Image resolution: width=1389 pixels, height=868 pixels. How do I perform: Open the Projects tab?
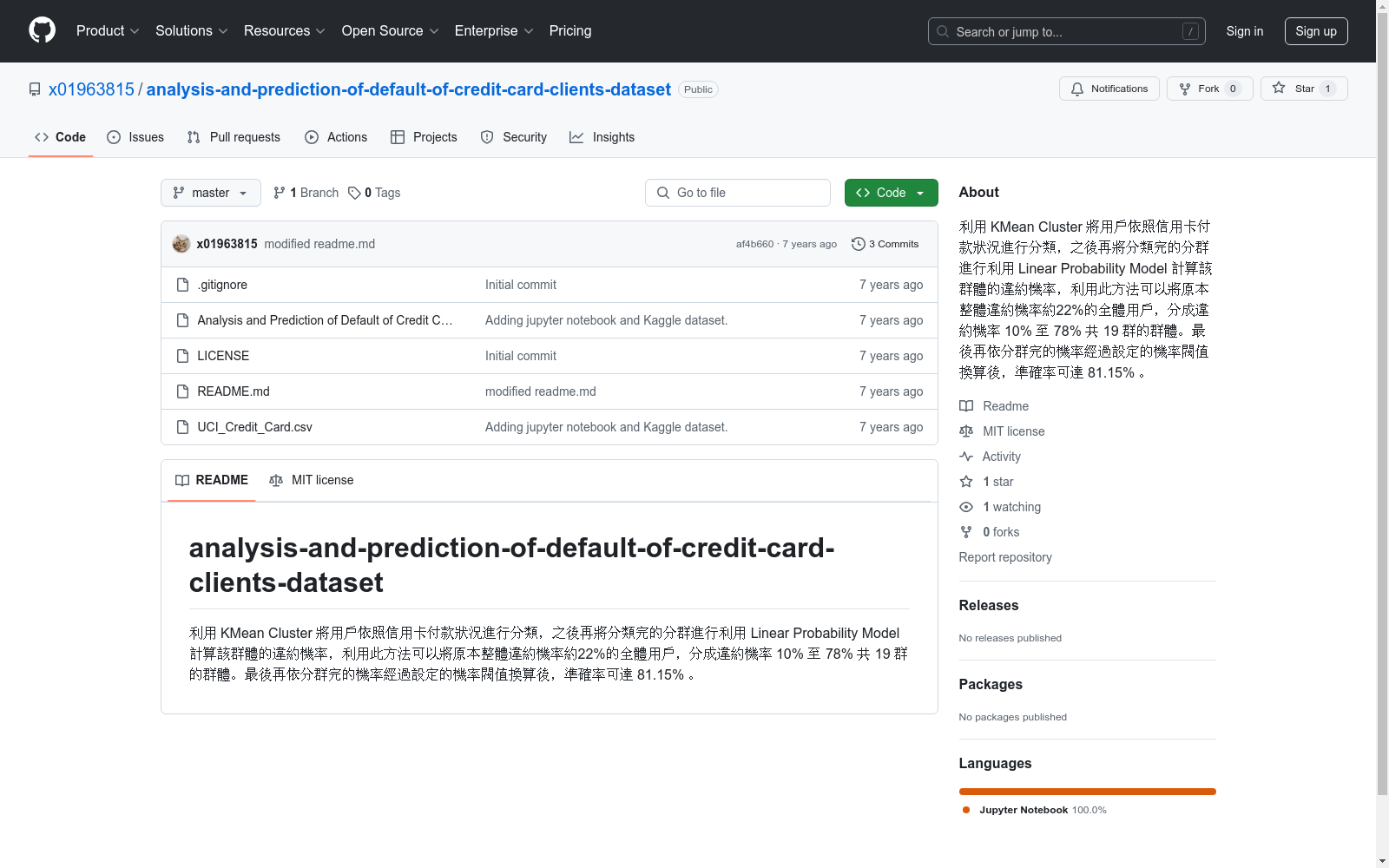pos(424,137)
